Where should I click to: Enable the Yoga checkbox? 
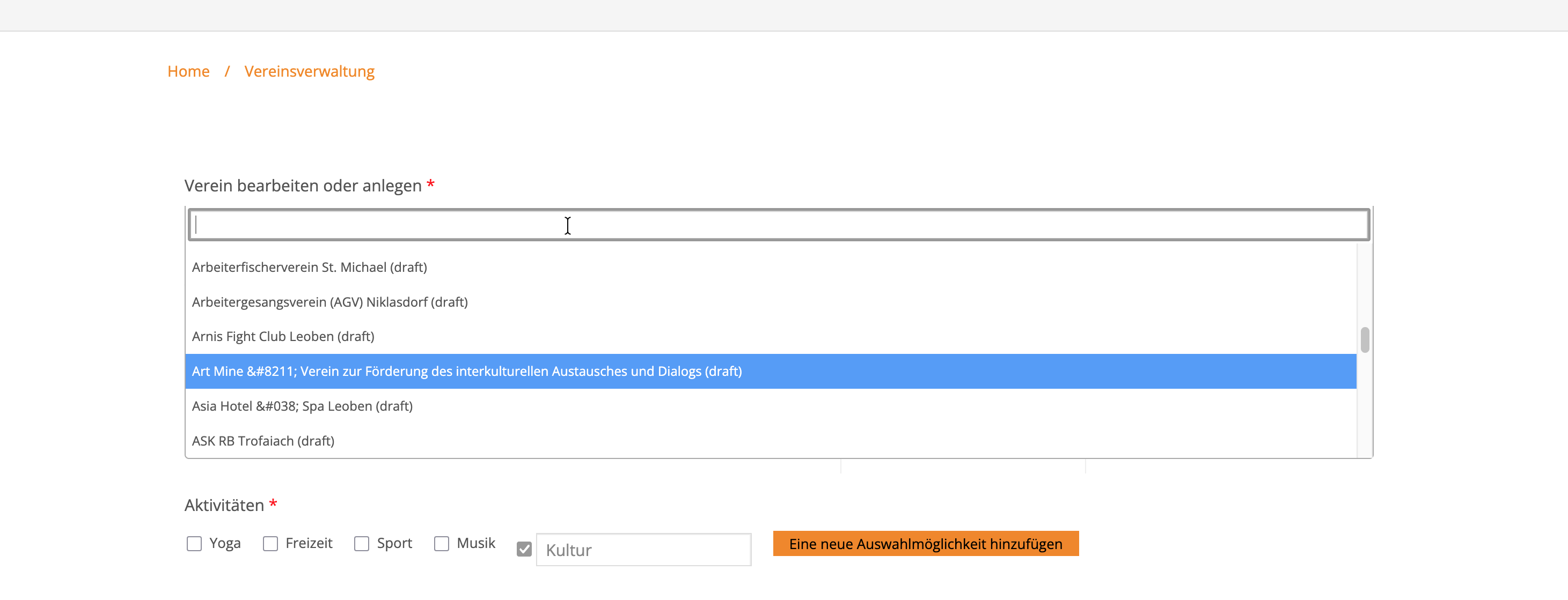pyautogui.click(x=194, y=543)
